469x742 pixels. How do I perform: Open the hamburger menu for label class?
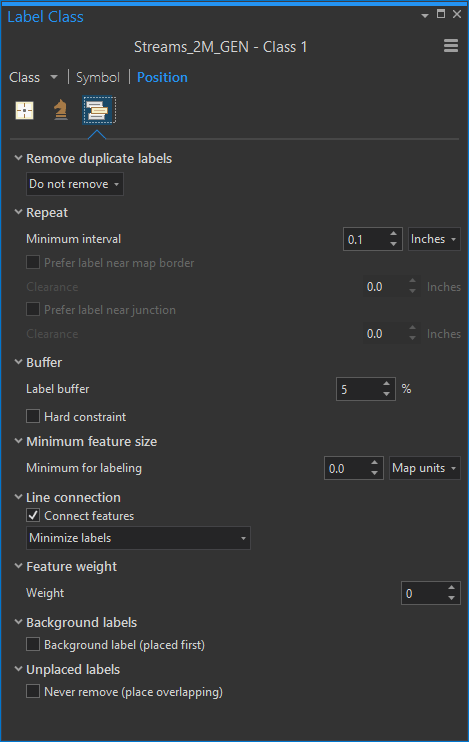tap(451, 46)
